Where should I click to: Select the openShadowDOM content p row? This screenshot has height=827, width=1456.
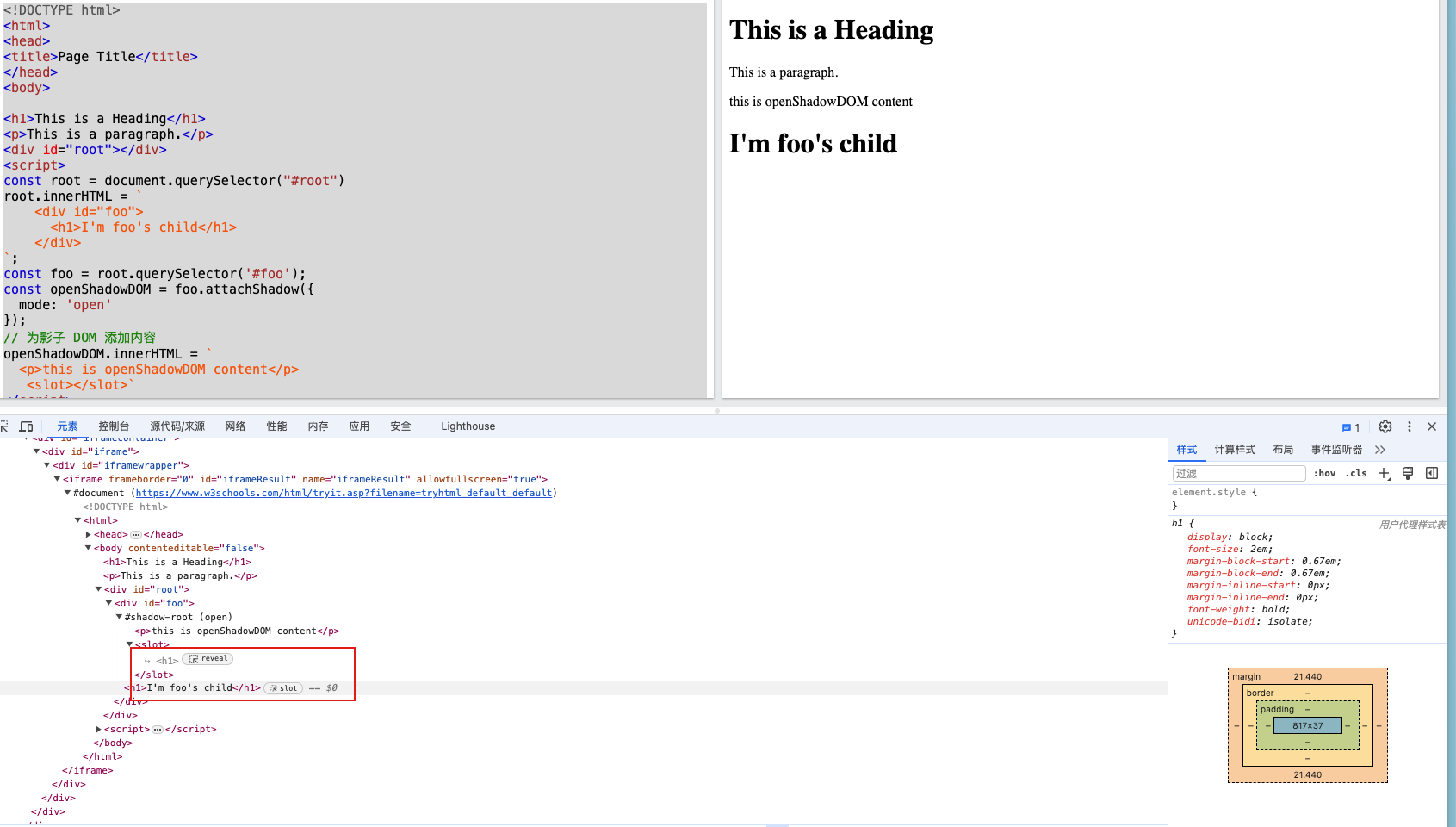click(237, 631)
